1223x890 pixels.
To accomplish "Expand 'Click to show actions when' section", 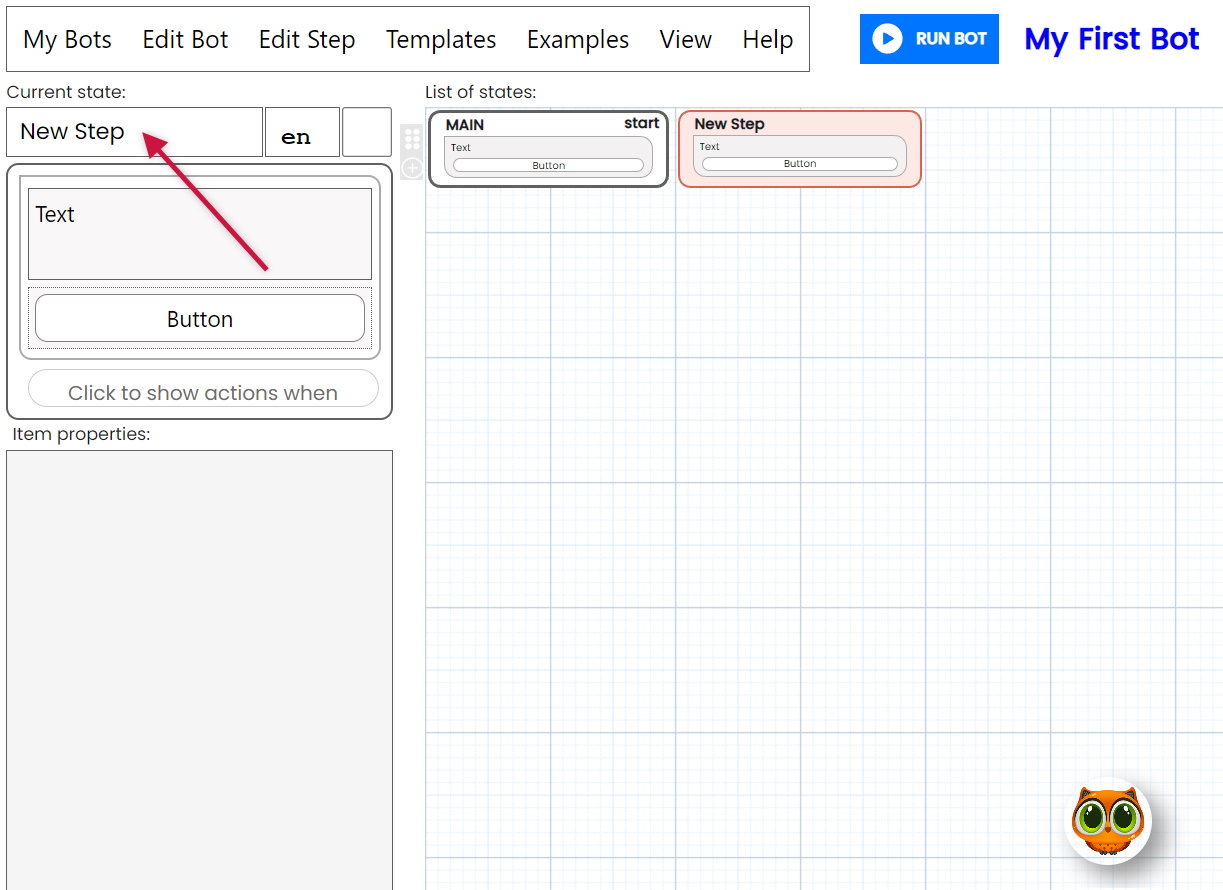I will click(x=203, y=391).
